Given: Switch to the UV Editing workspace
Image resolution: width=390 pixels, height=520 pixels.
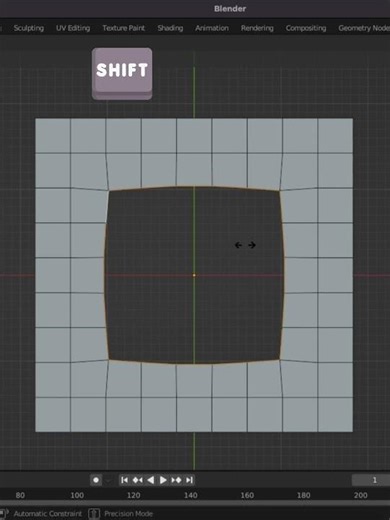Looking at the screenshot, I should (x=73, y=28).
